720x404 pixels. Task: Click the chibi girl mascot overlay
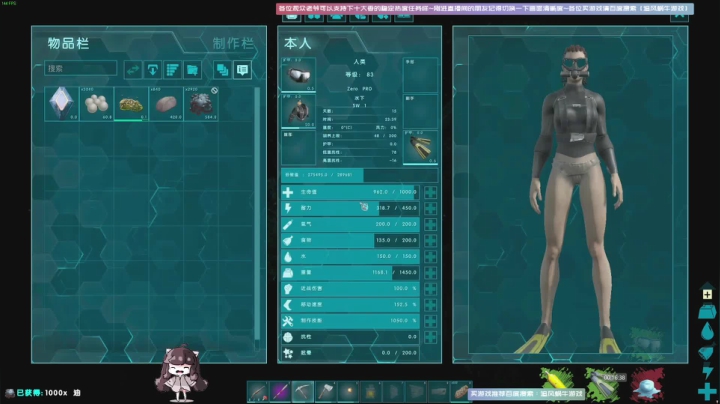tap(181, 373)
